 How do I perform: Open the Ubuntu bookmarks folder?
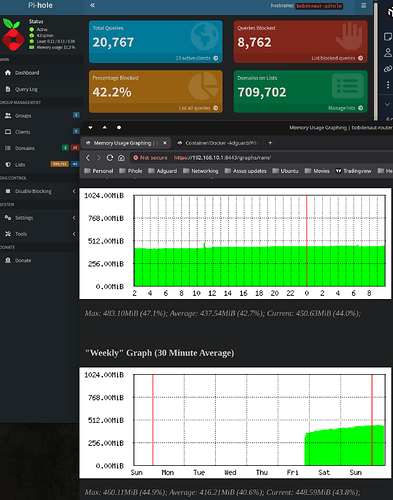pyautogui.click(x=285, y=171)
